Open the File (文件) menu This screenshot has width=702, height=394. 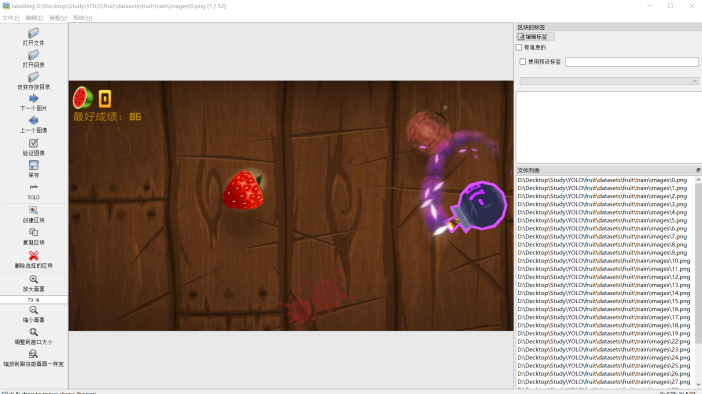pyautogui.click(x=11, y=18)
